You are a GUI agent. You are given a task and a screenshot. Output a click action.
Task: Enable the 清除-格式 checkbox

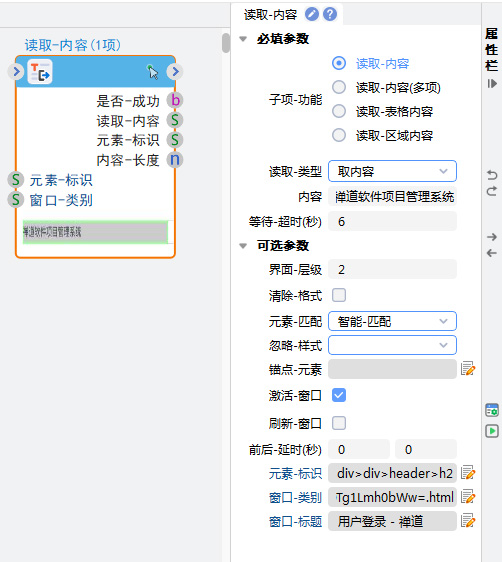tap(339, 295)
